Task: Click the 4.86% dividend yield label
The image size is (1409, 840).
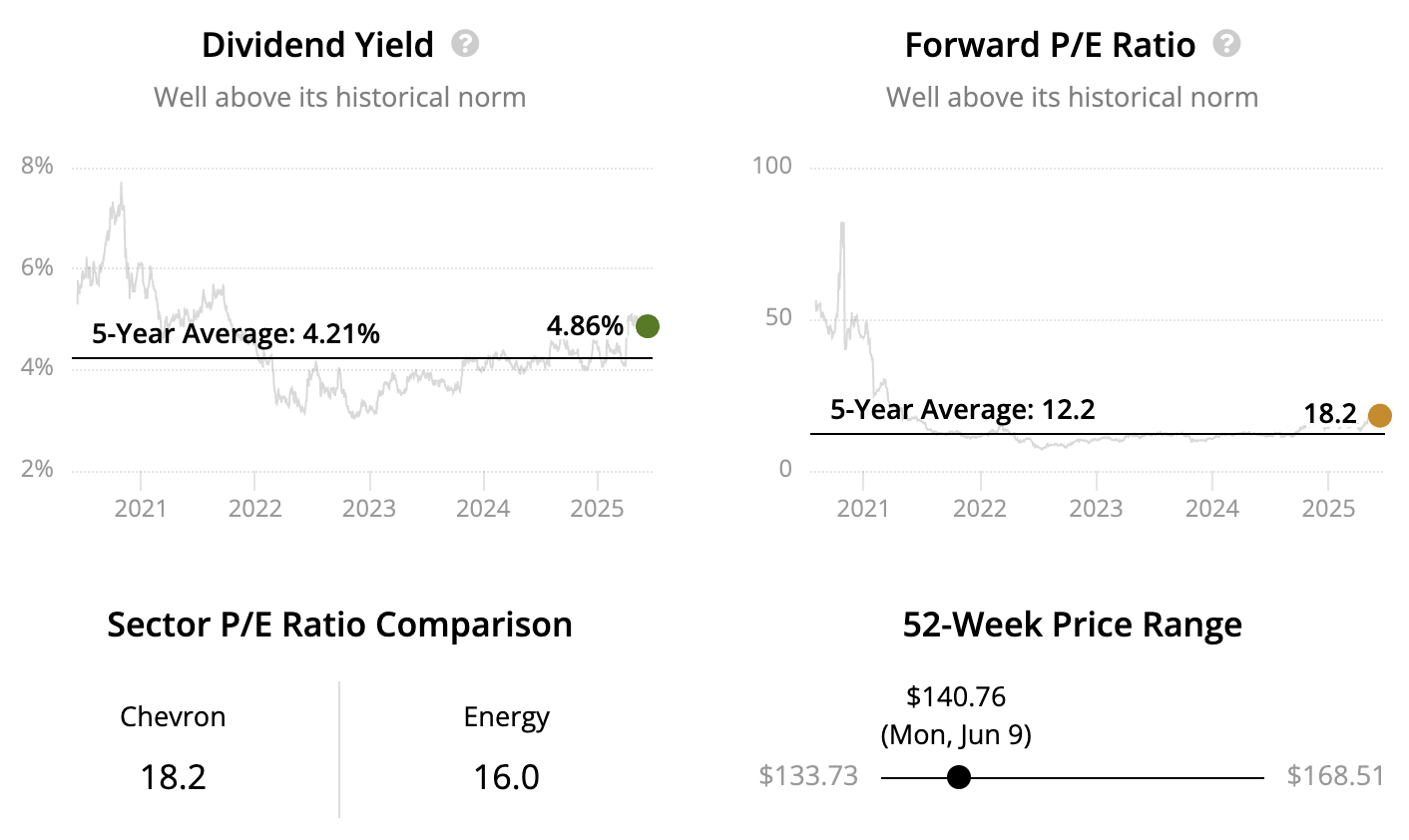Action: point(585,326)
